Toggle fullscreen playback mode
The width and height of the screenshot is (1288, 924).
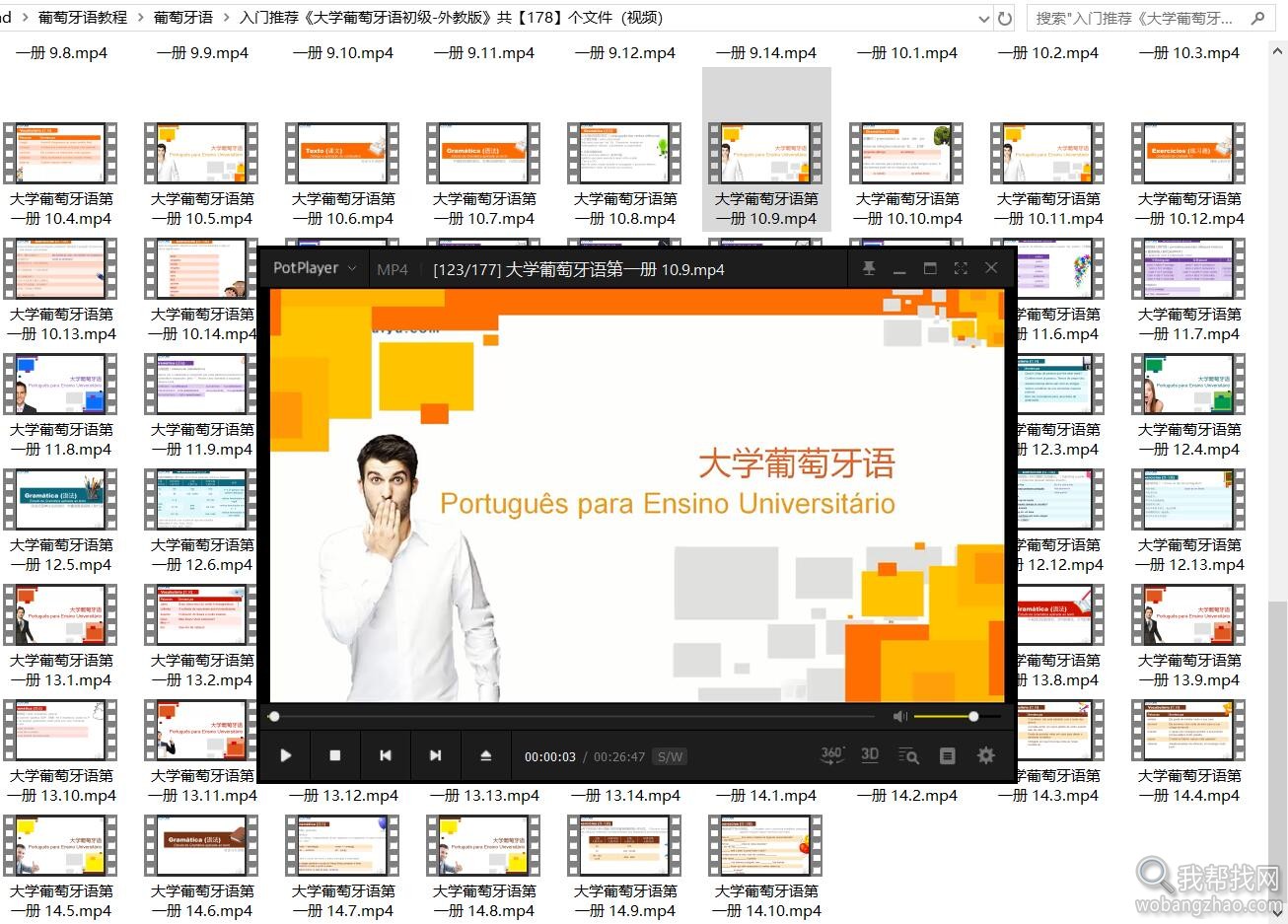point(961,267)
